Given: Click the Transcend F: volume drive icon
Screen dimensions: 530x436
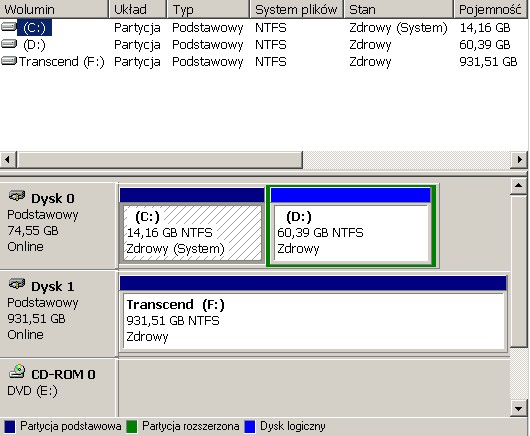Looking at the screenshot, I should [x=9, y=61].
